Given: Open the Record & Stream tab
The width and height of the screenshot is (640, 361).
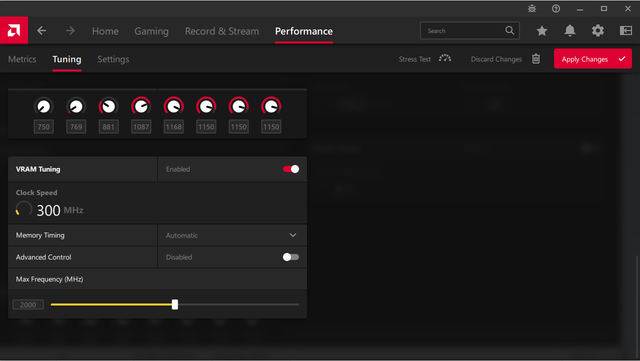Looking at the screenshot, I should click(x=222, y=31).
